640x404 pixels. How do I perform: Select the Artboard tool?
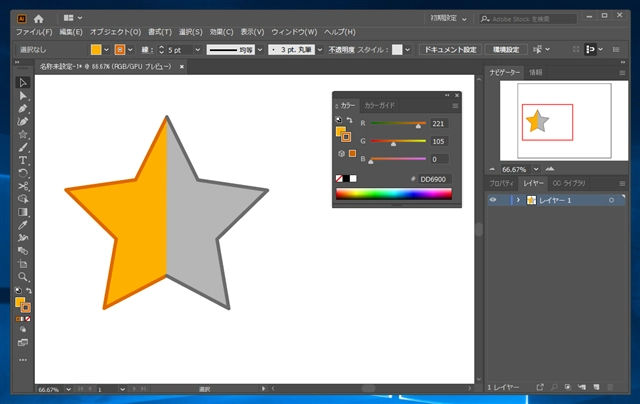pos(23,264)
